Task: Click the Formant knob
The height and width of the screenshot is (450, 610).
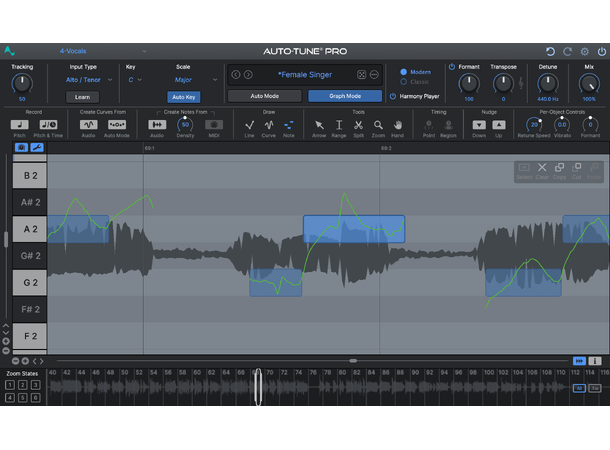Action: 469,84
